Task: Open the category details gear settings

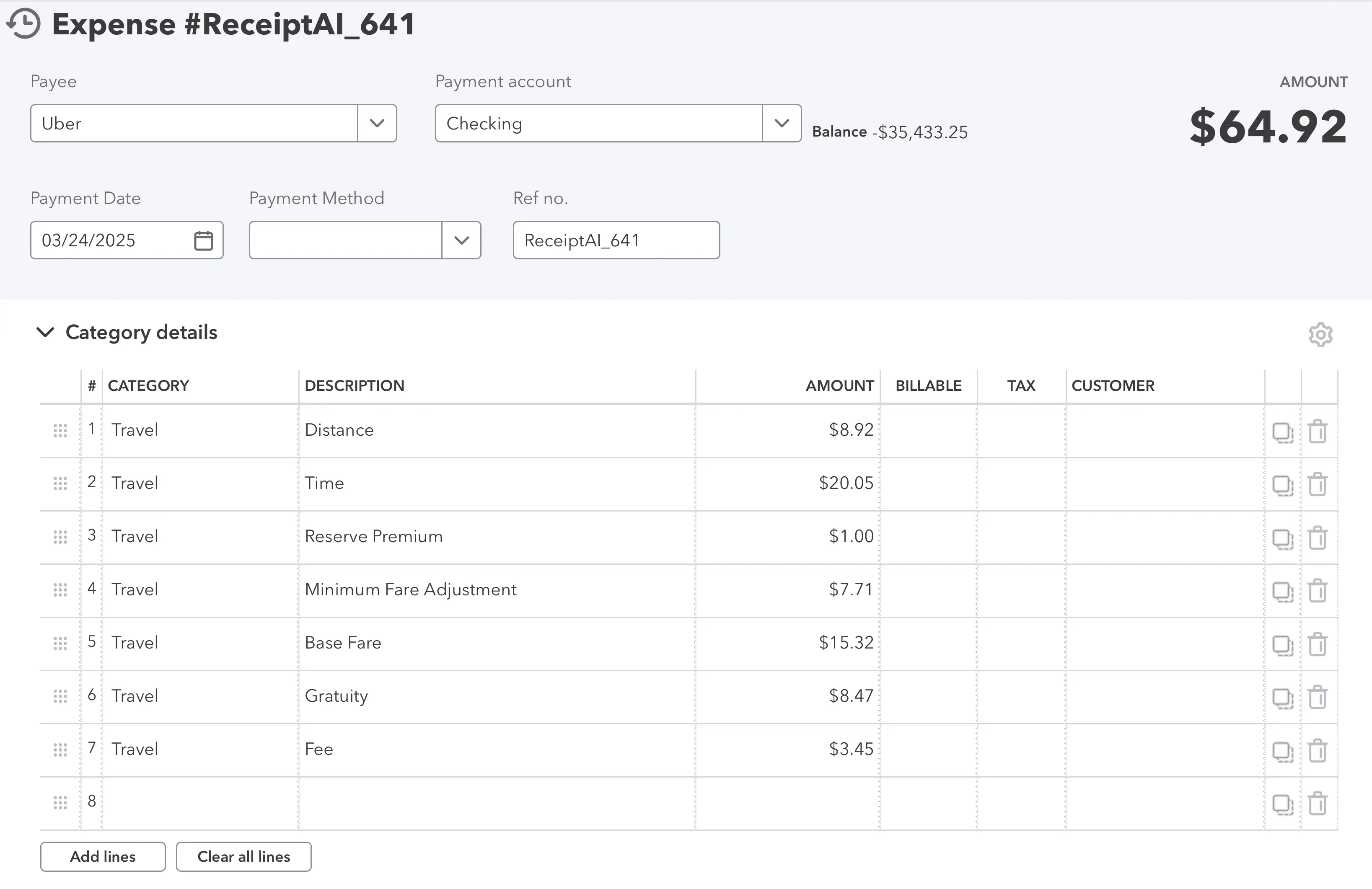Action: pyautogui.click(x=1320, y=334)
